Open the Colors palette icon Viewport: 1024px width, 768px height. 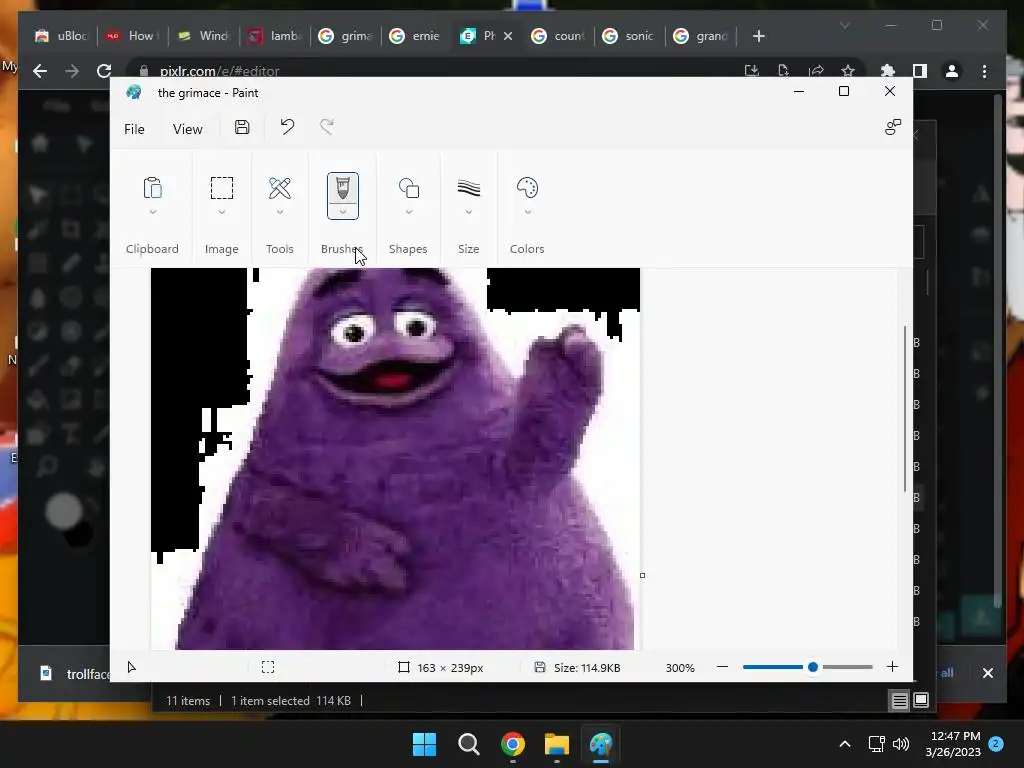[527, 188]
